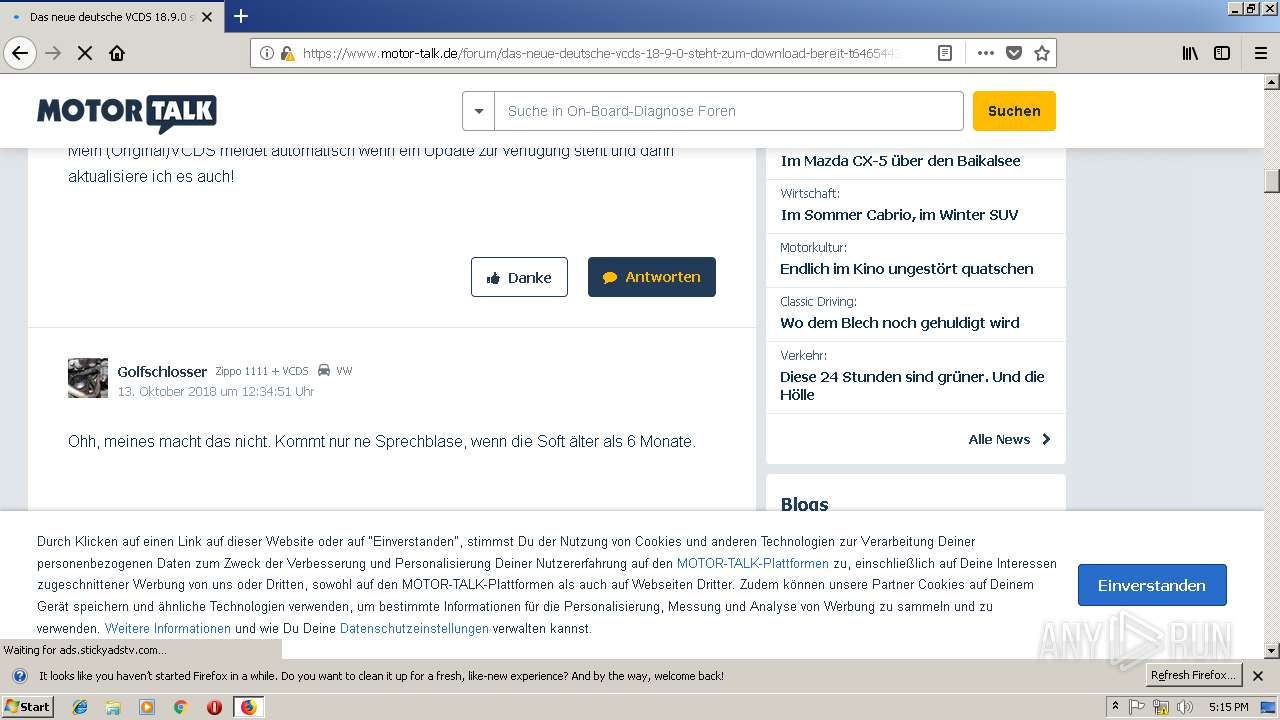The height and width of the screenshot is (720, 1280).
Task: Select the Firefox taskbar button
Action: coord(248,707)
